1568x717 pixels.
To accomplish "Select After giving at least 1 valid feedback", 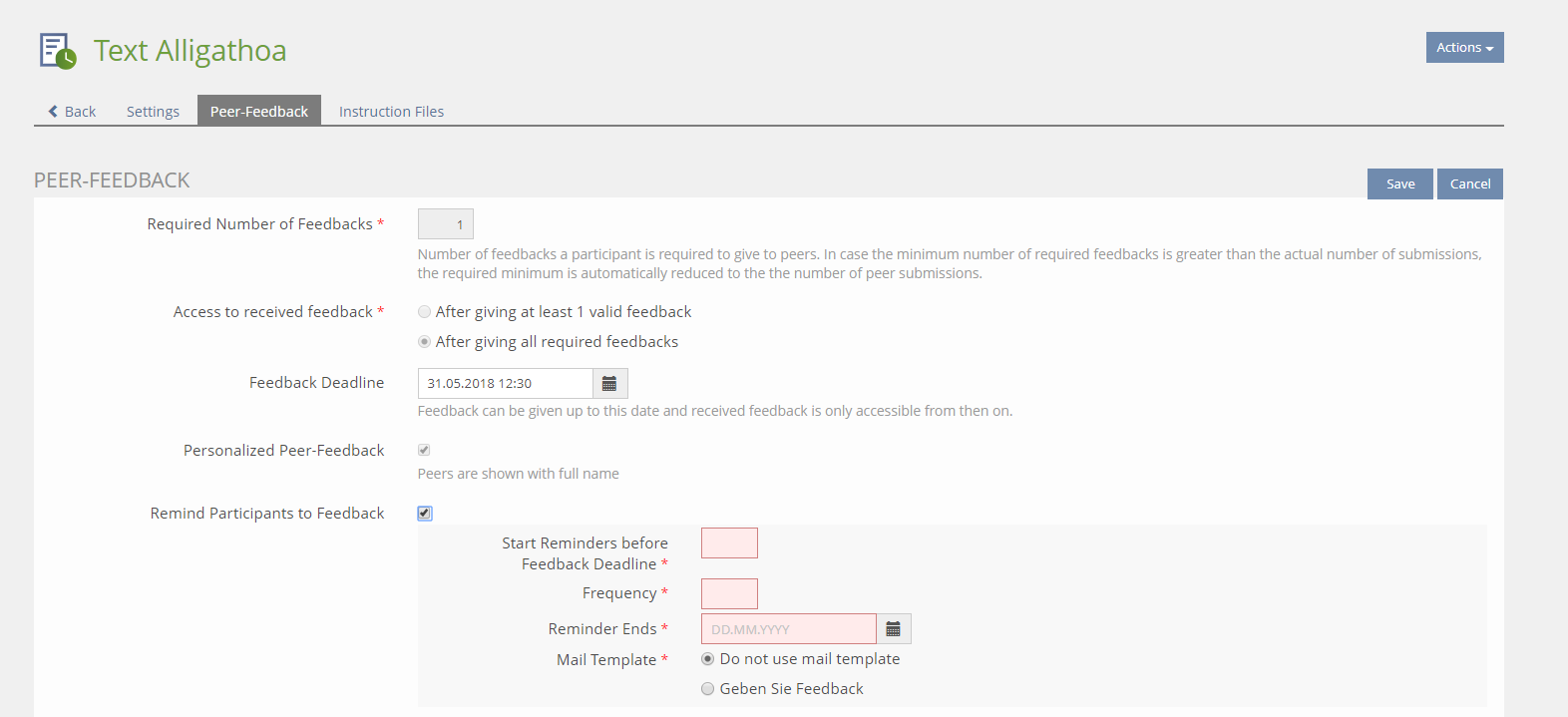I will tap(425, 312).
